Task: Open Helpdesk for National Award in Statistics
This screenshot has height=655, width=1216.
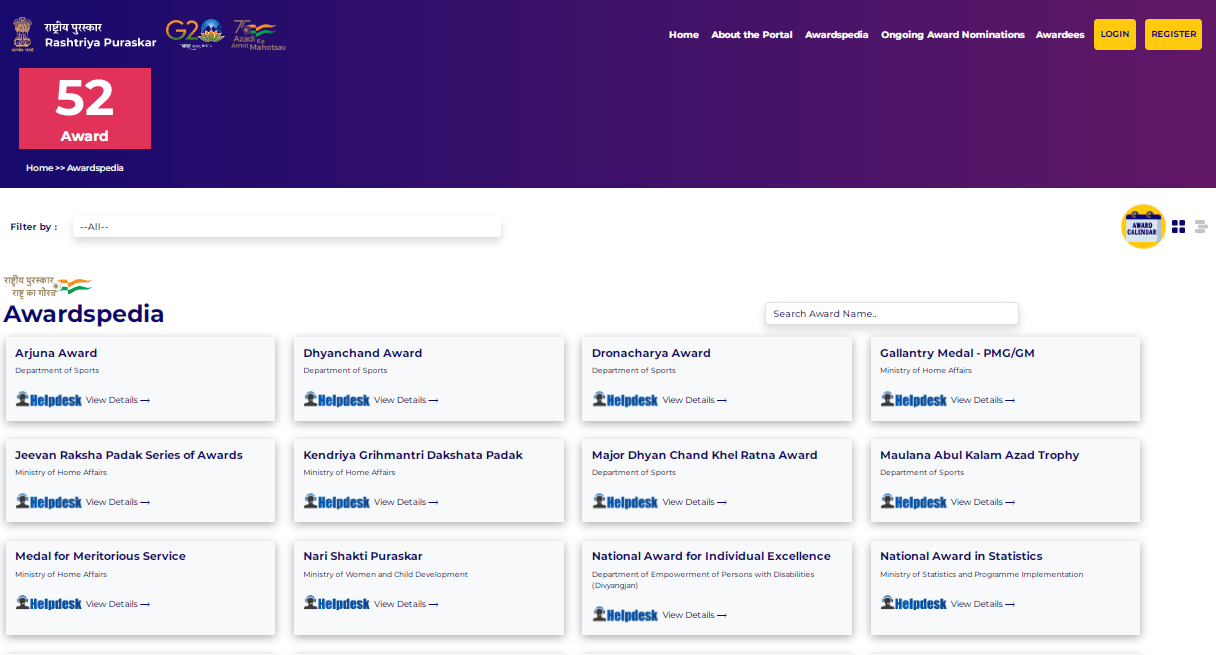Action: [914, 604]
